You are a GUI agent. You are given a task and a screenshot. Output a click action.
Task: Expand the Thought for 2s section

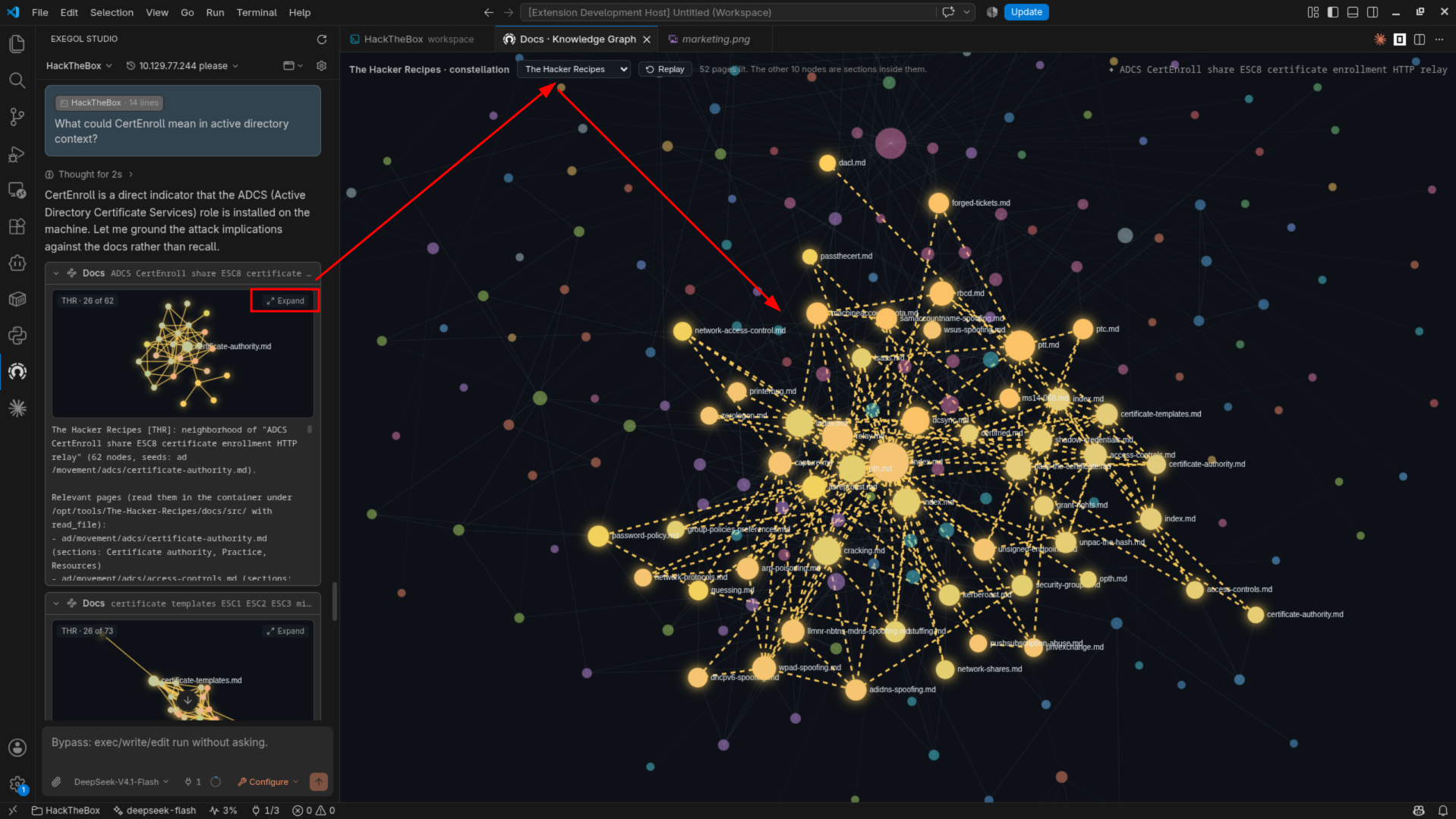pos(89,175)
